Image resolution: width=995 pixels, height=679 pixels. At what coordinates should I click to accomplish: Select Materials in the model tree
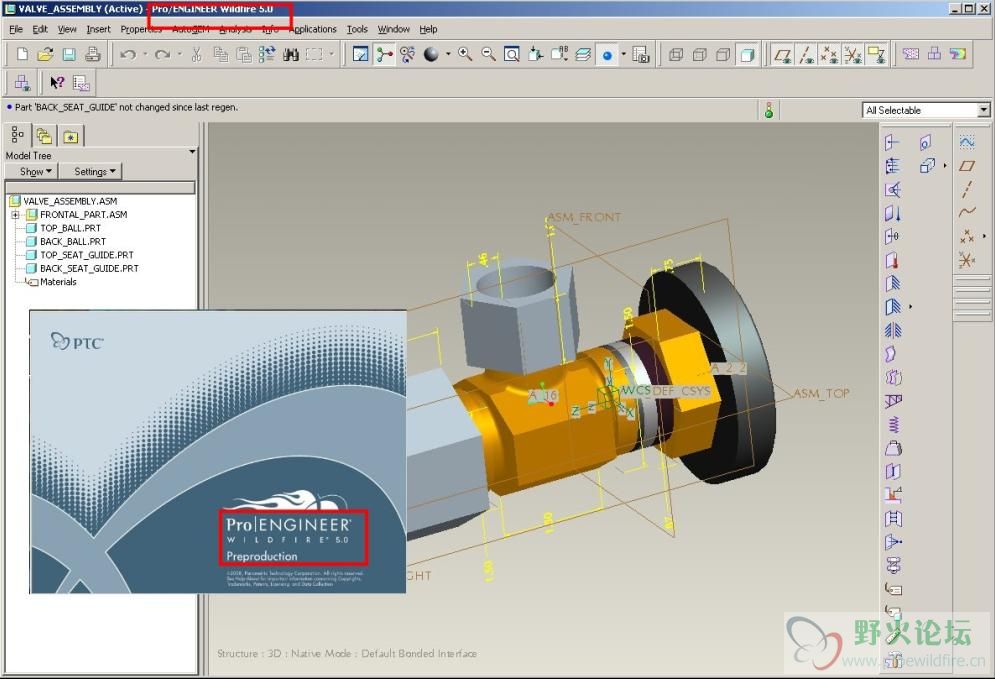(58, 282)
